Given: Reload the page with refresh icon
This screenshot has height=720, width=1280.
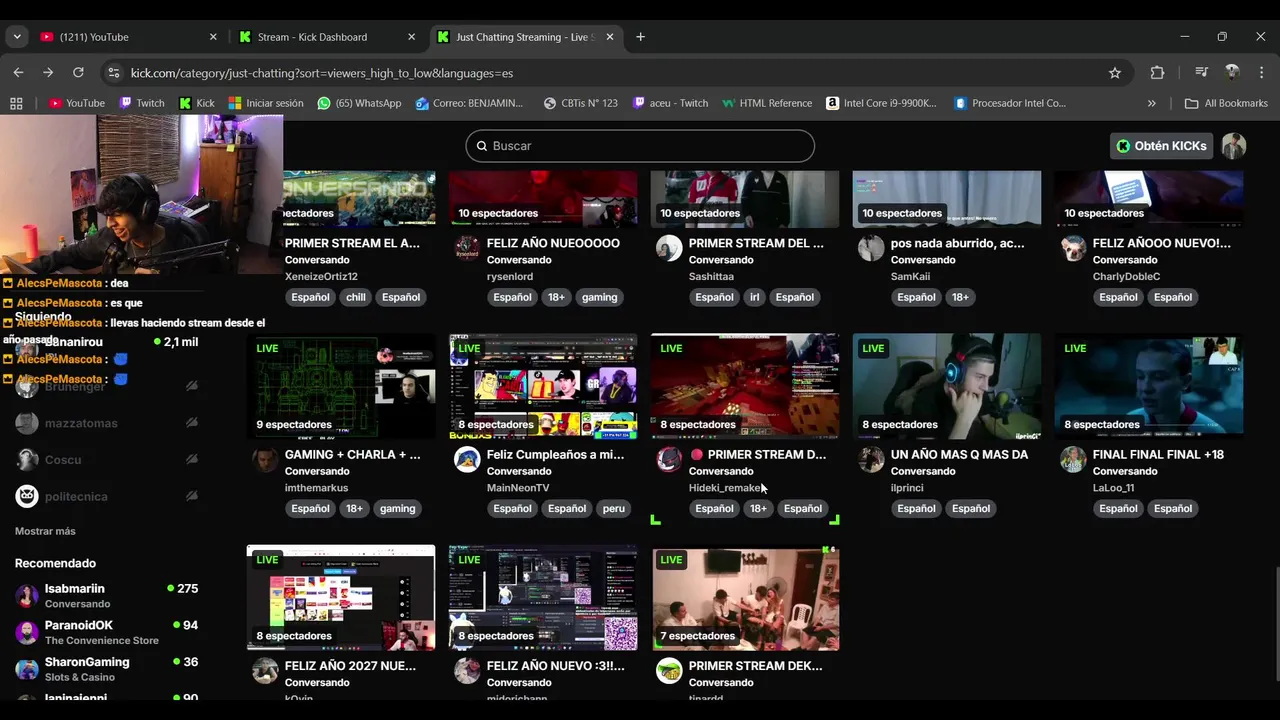Looking at the screenshot, I should 78,72.
